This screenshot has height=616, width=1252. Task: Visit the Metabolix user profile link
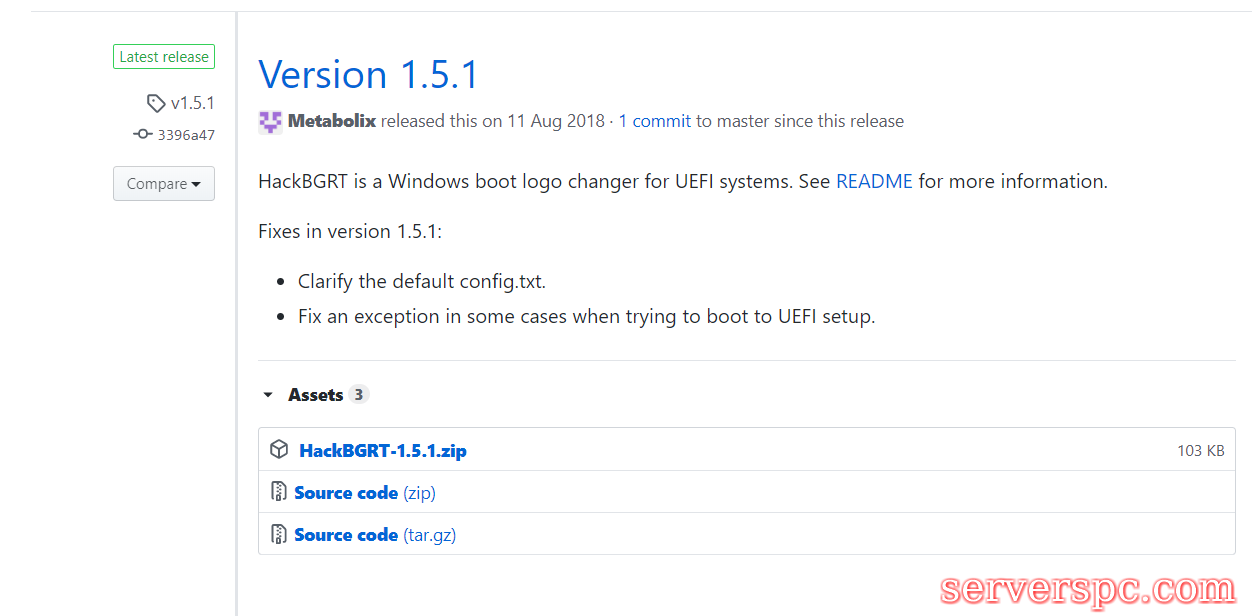pos(332,121)
